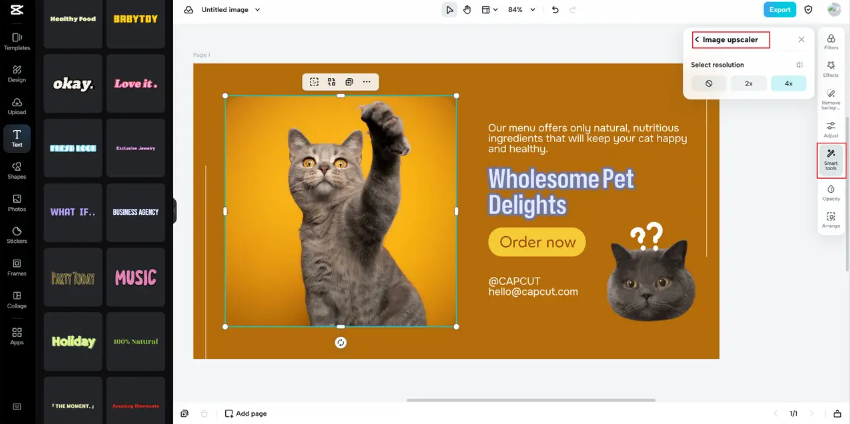
Task: Click the rotate handle below the cat image
Action: [340, 343]
